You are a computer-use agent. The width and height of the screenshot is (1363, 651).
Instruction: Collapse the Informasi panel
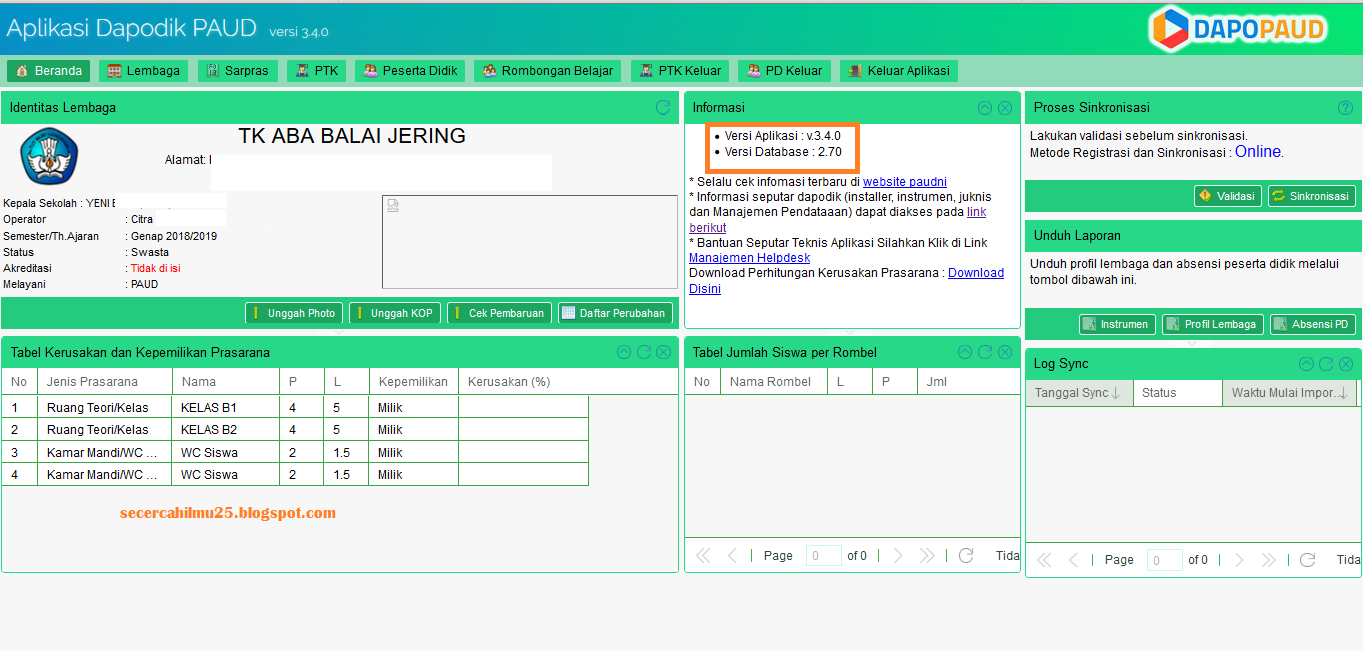coord(985,107)
